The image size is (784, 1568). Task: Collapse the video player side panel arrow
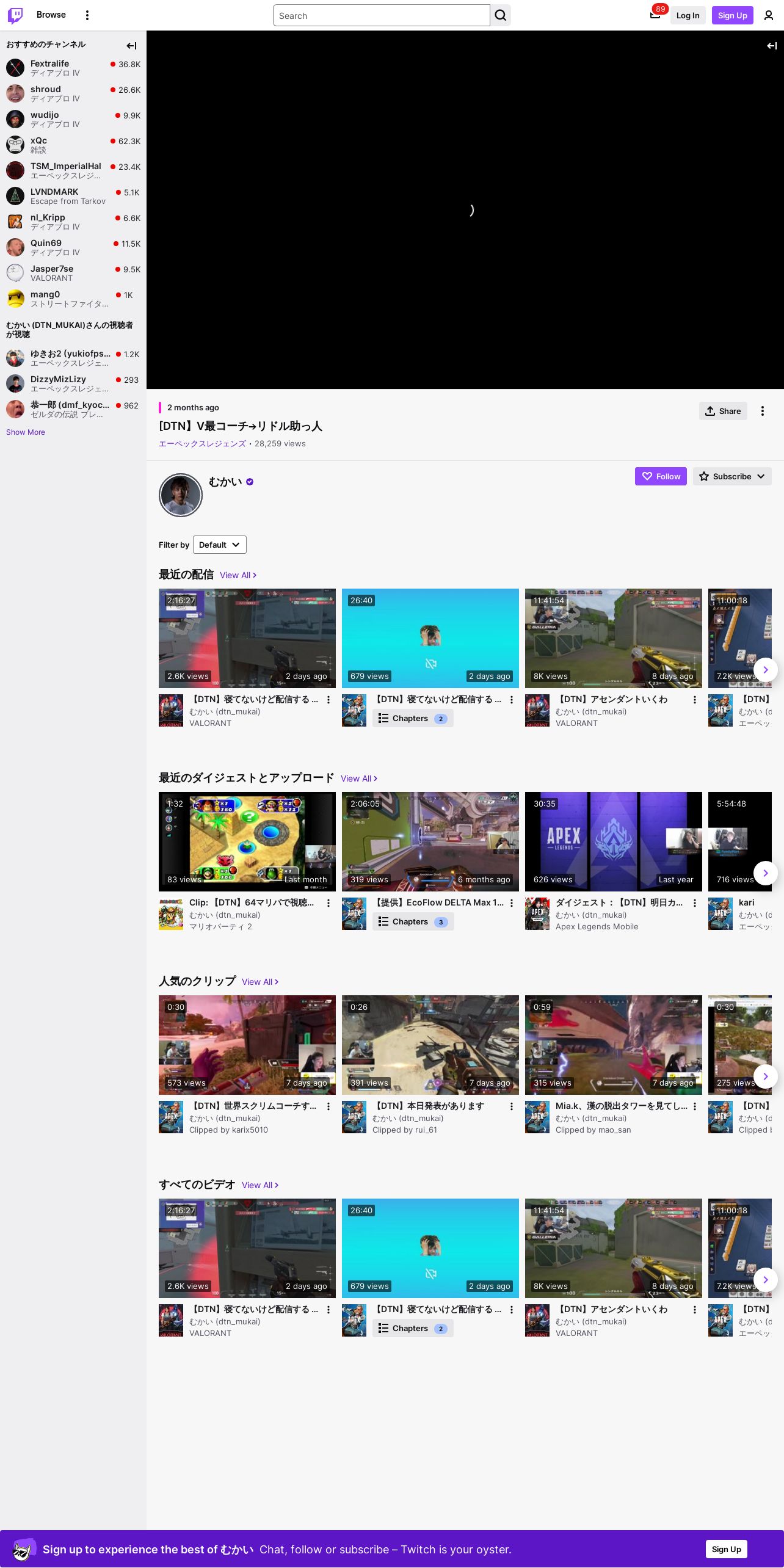click(x=772, y=46)
